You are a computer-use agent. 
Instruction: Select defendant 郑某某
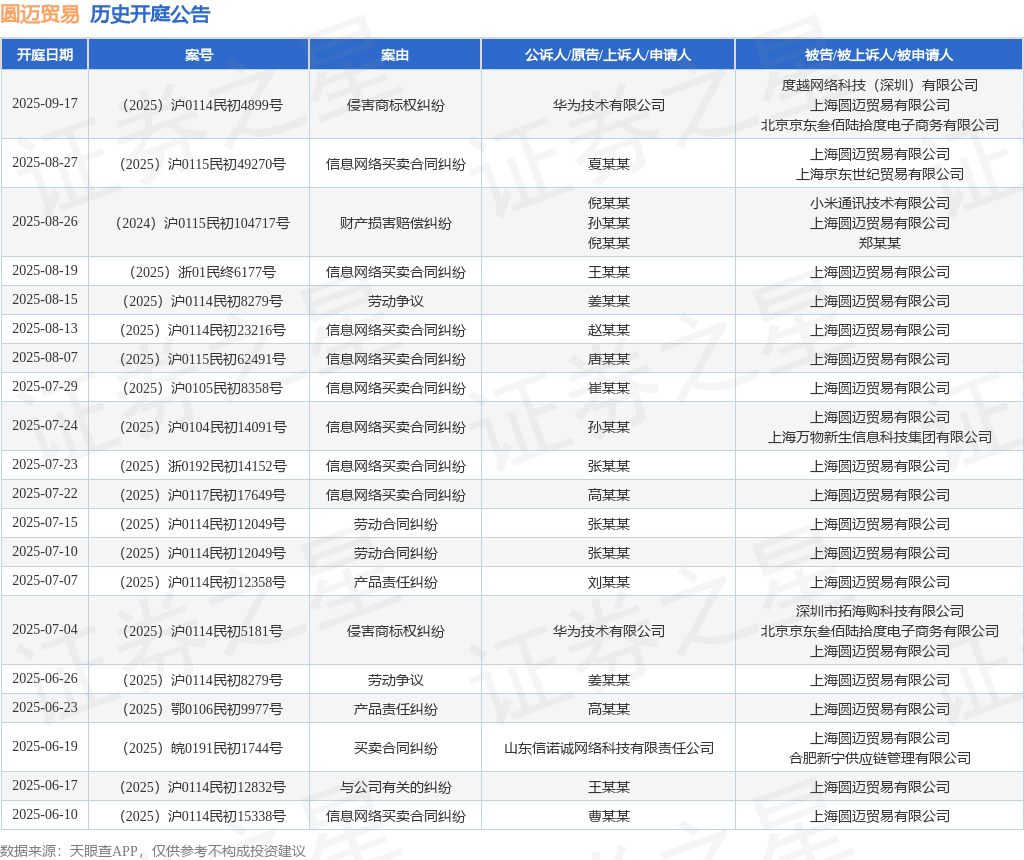[880, 243]
